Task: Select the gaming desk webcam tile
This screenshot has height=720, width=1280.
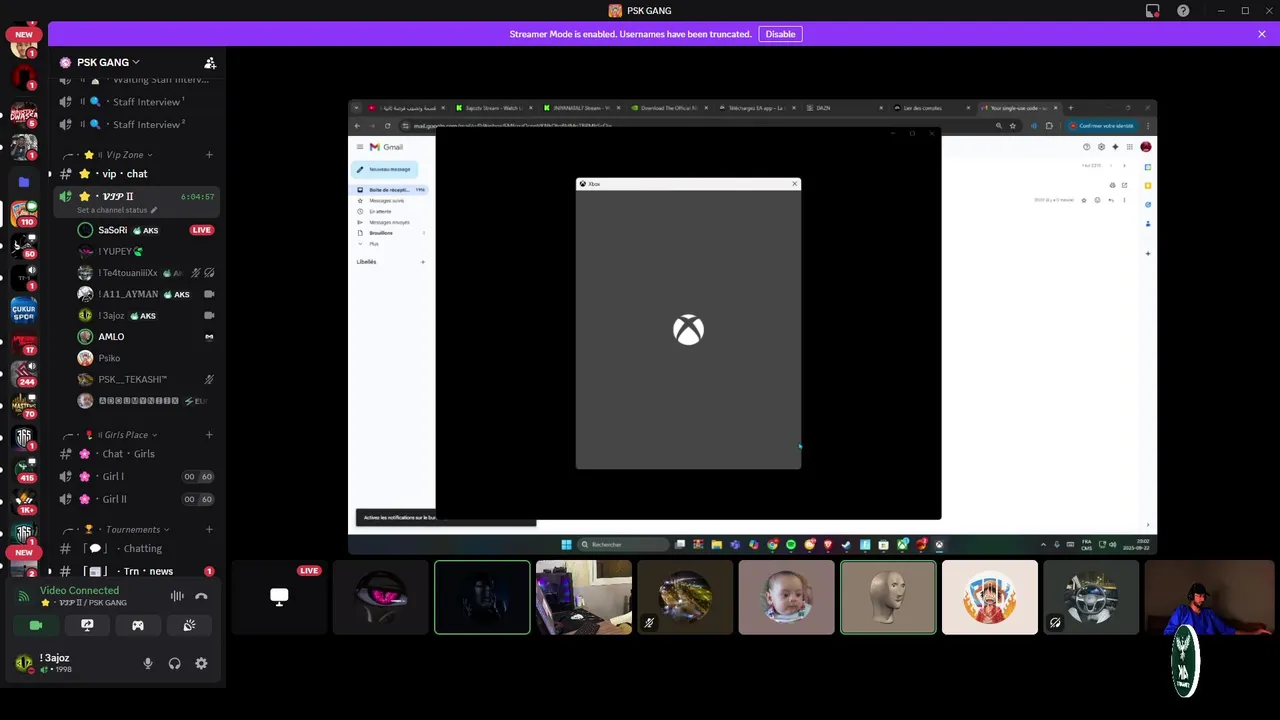Action: point(584,597)
